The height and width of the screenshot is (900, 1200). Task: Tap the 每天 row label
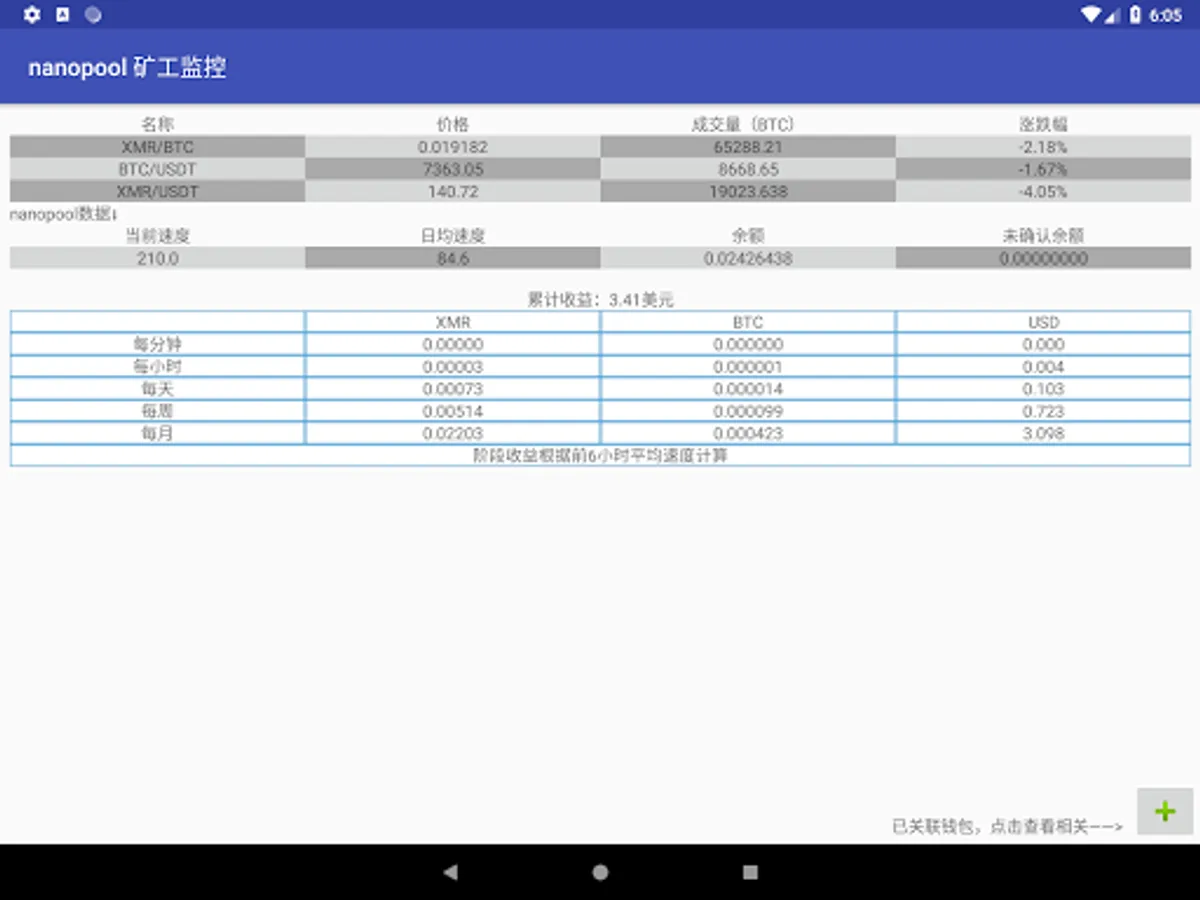(x=157, y=388)
